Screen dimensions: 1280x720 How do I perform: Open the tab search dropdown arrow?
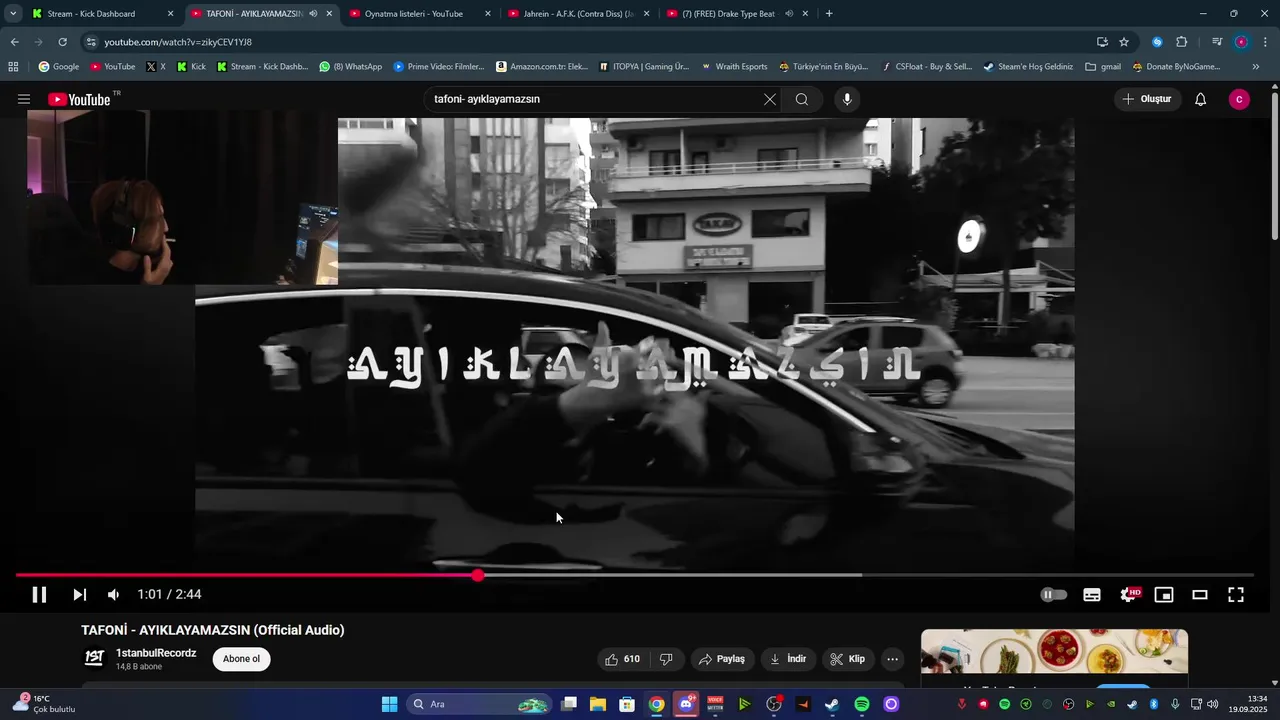(12, 14)
